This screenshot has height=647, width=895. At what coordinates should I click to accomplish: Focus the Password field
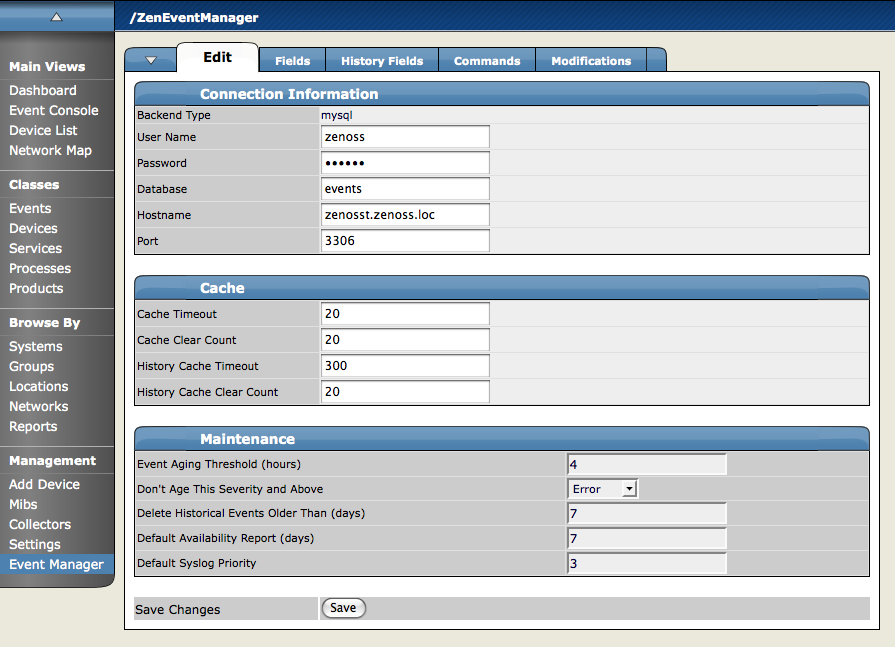405,163
